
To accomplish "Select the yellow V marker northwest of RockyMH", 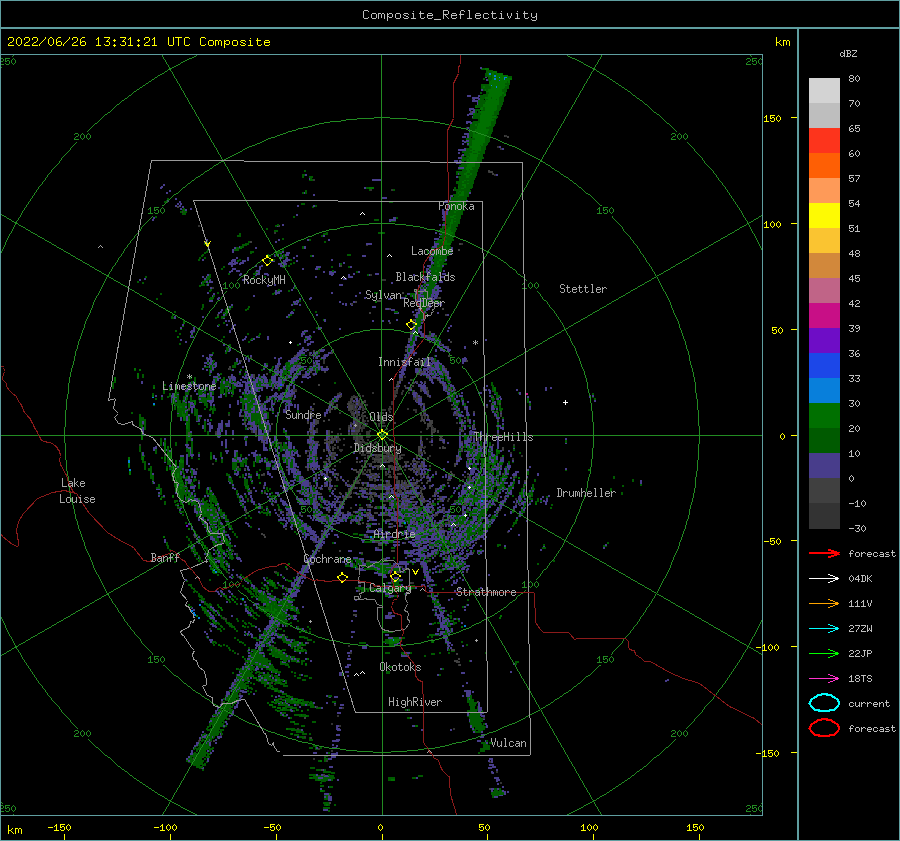I will pos(207,244).
